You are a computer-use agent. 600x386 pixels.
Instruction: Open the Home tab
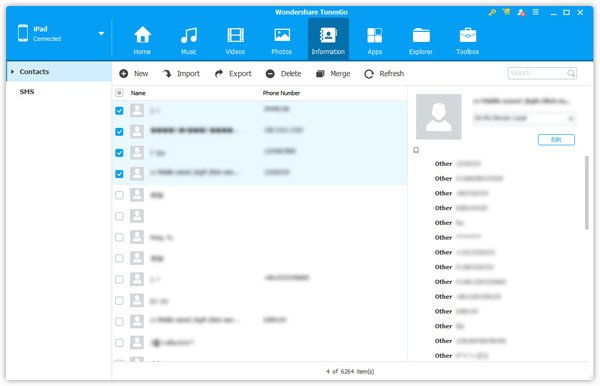point(142,40)
